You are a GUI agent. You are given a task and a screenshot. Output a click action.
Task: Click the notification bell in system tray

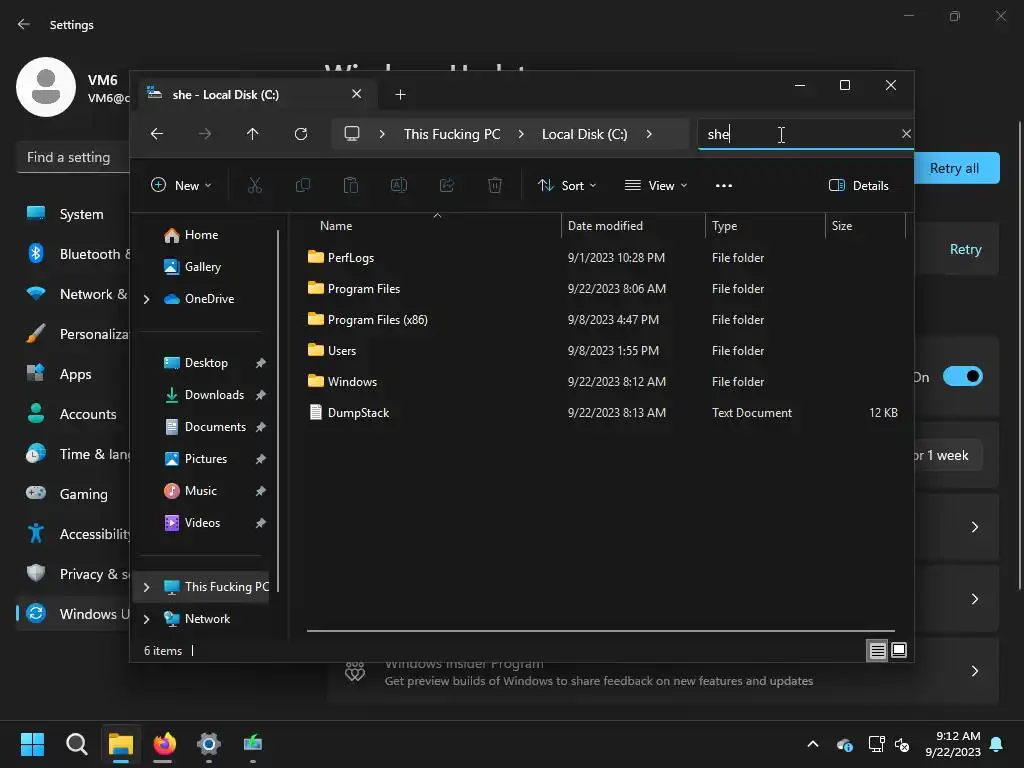pyautogui.click(x=997, y=744)
